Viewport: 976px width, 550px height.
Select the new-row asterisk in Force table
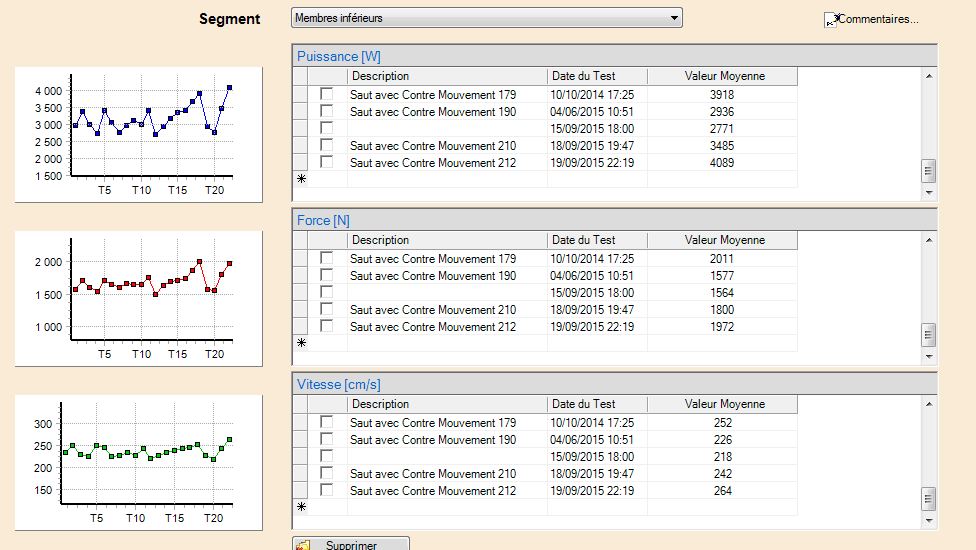301,343
